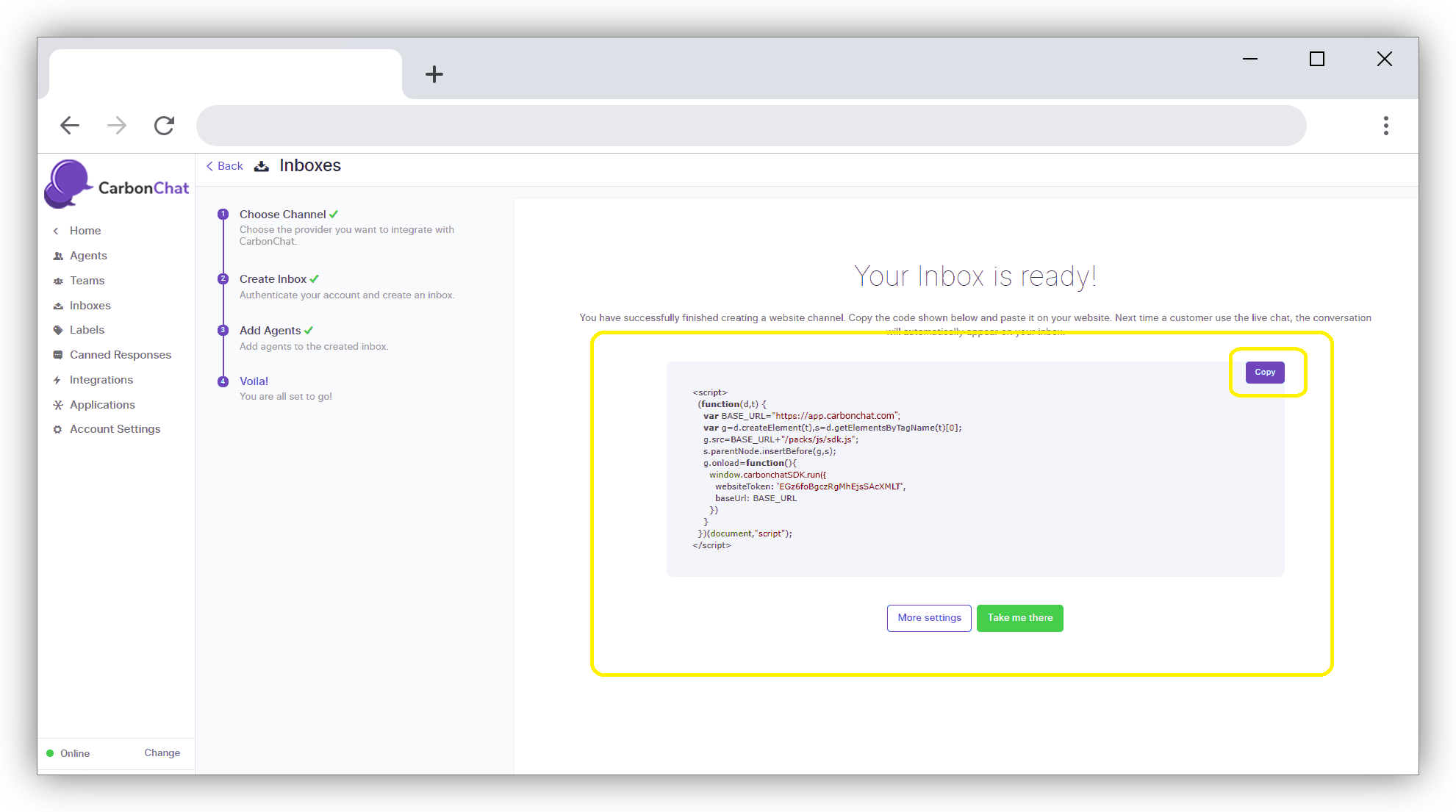Click the Teams sidebar icon

click(58, 281)
